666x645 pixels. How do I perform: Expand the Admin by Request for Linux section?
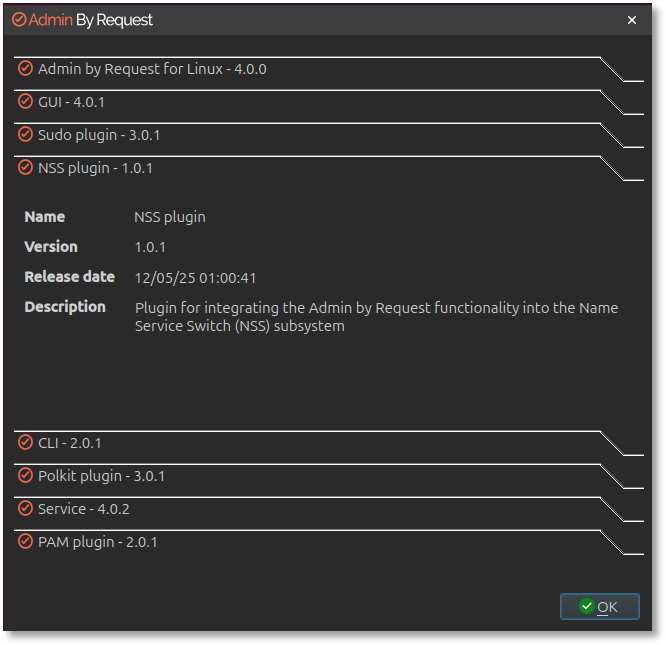[x=152, y=69]
